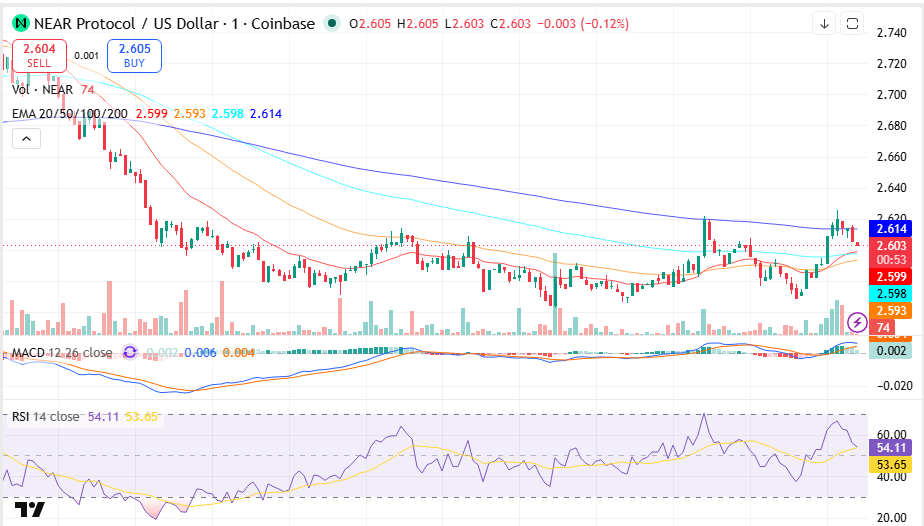Click the 2.605 BUY button
The width and height of the screenshot is (924, 526).
tap(134, 55)
